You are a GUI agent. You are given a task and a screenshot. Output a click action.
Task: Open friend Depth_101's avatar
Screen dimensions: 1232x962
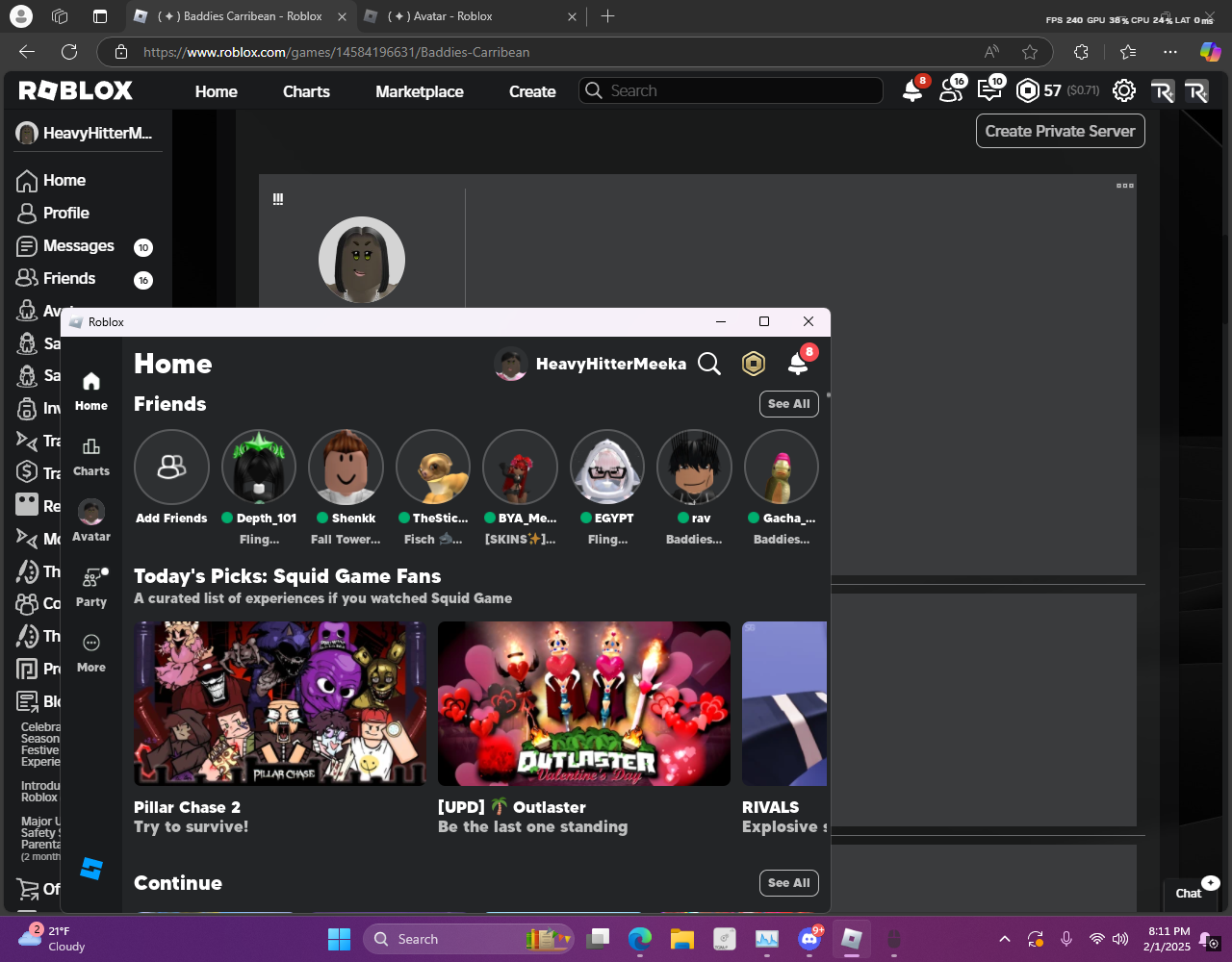(x=259, y=467)
